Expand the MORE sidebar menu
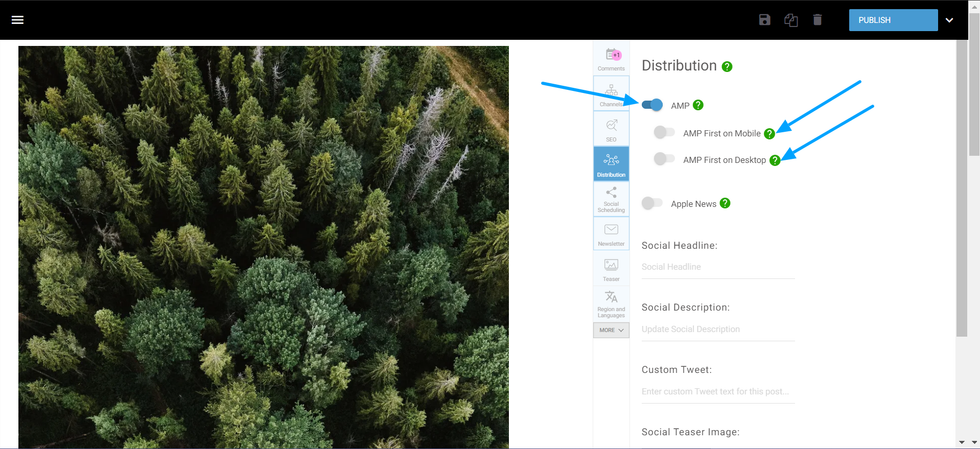 (611, 330)
